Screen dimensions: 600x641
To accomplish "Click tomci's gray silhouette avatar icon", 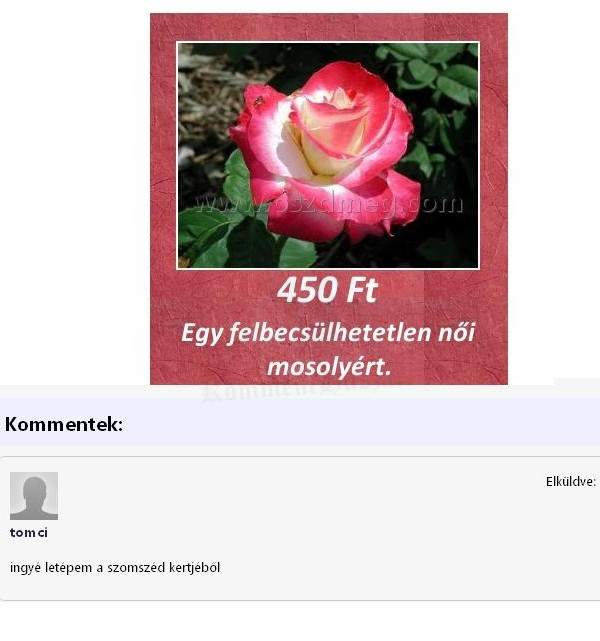I will click(34, 496).
